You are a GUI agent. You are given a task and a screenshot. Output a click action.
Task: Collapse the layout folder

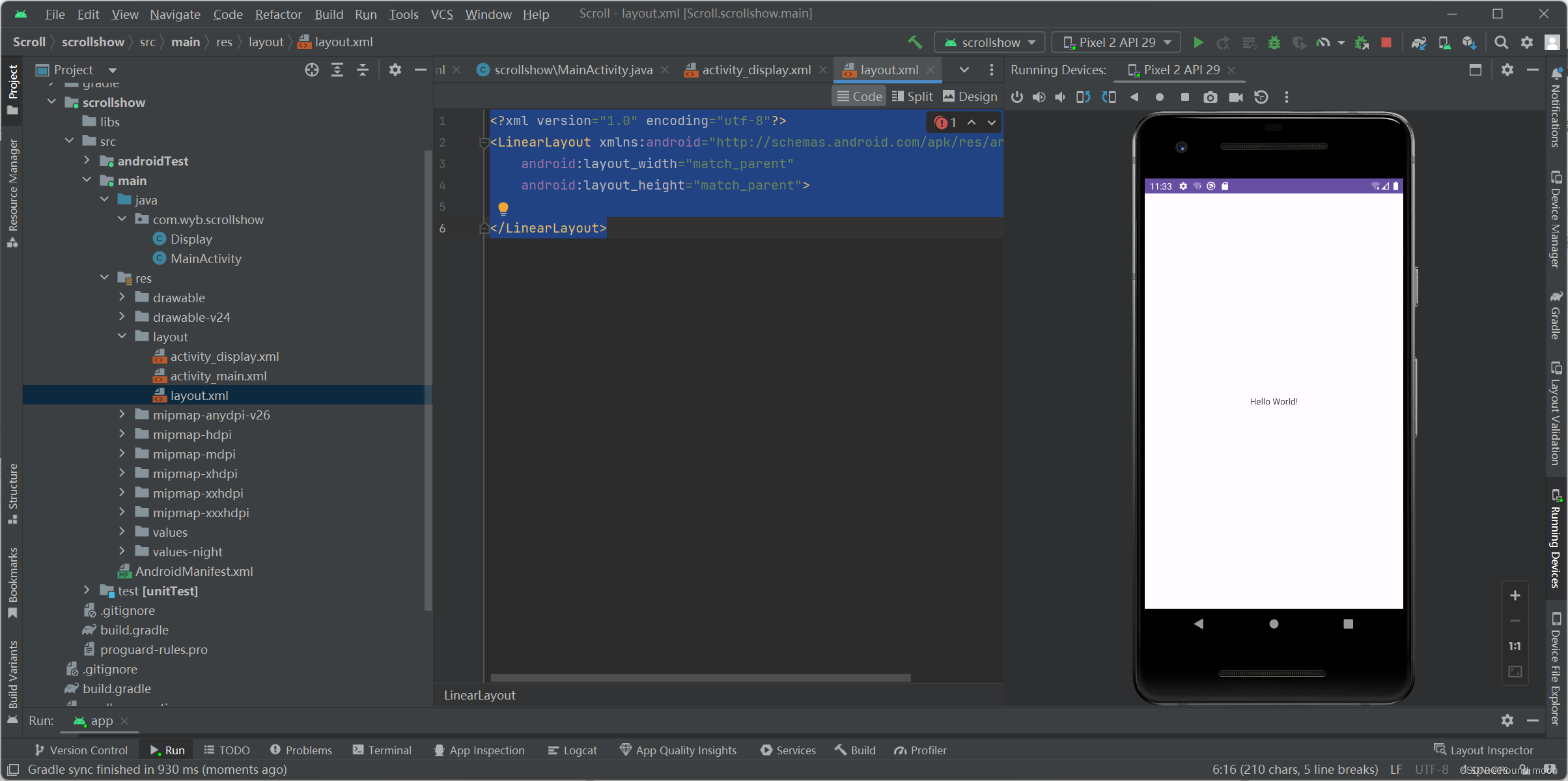pos(122,336)
